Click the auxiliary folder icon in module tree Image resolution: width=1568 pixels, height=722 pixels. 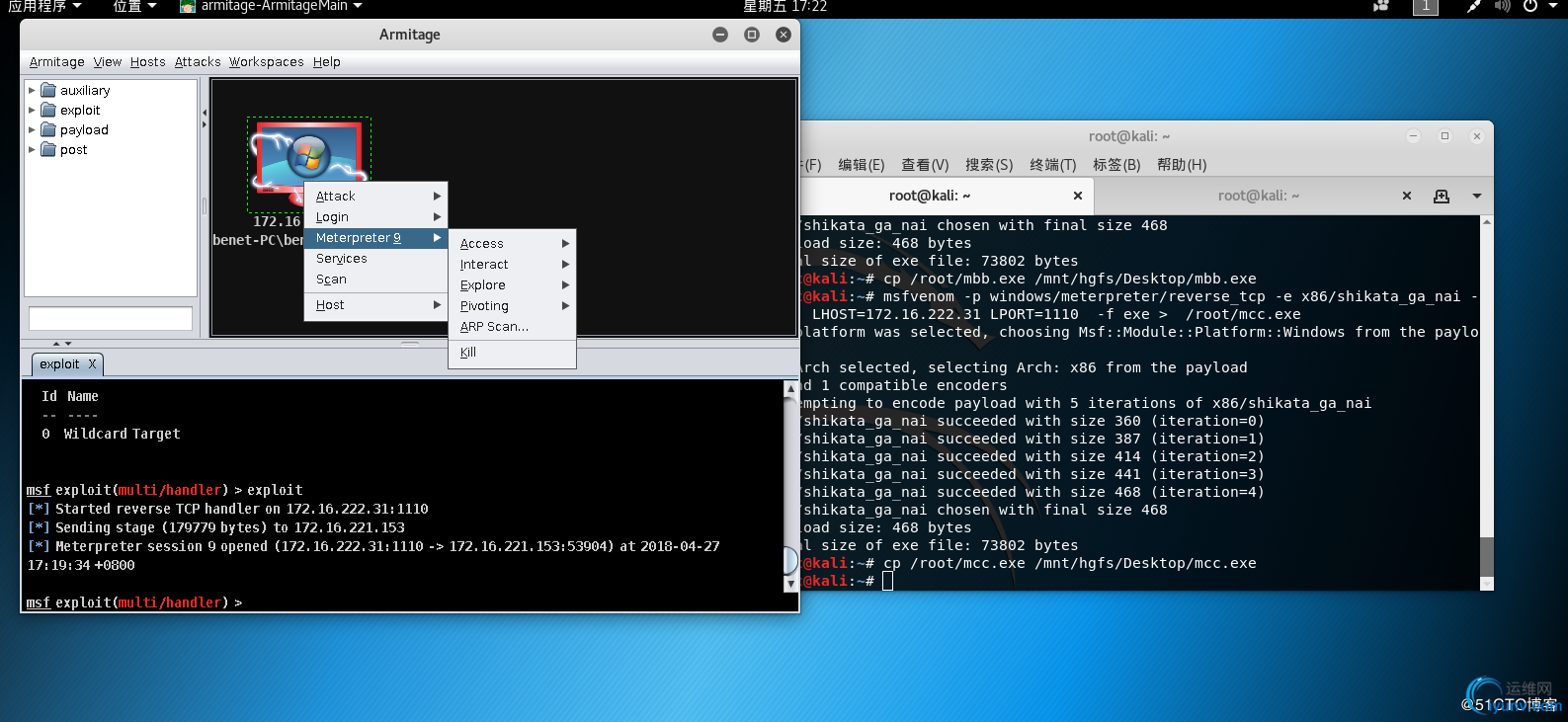coord(48,90)
